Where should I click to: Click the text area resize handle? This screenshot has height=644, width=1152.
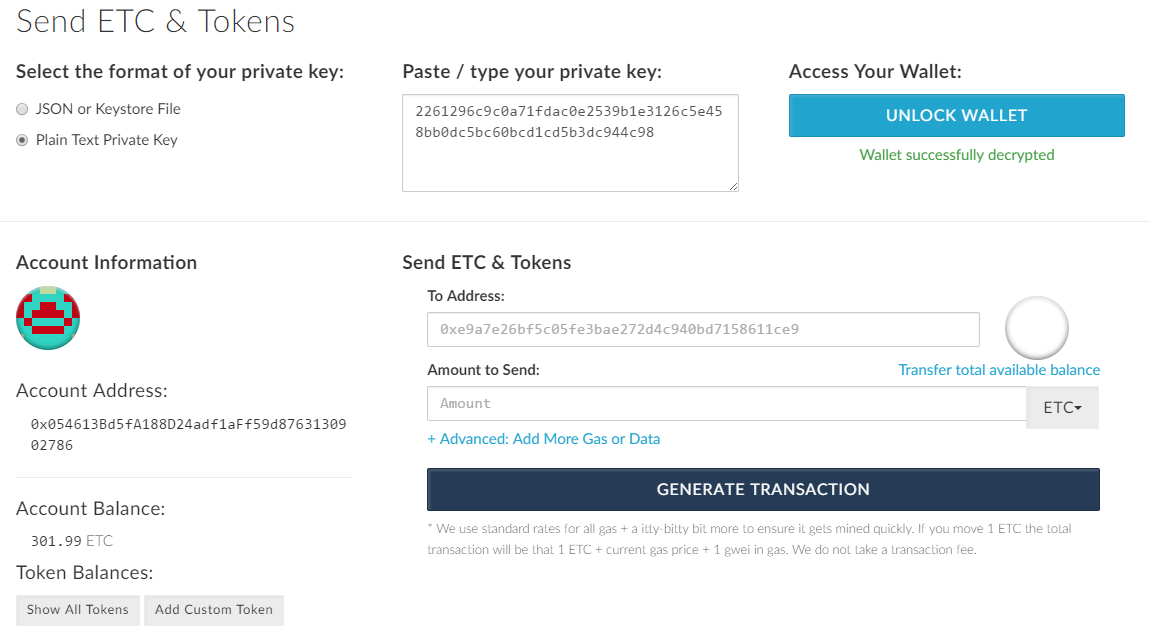click(733, 187)
